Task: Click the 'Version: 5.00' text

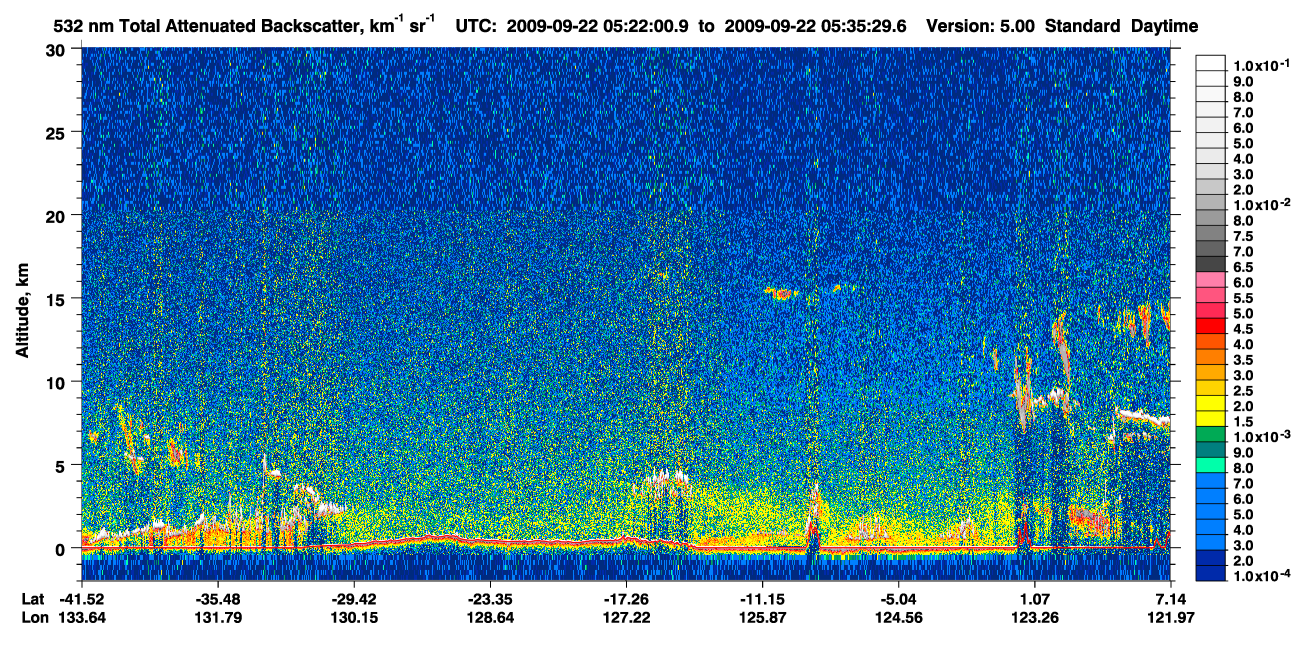Action: click(981, 26)
